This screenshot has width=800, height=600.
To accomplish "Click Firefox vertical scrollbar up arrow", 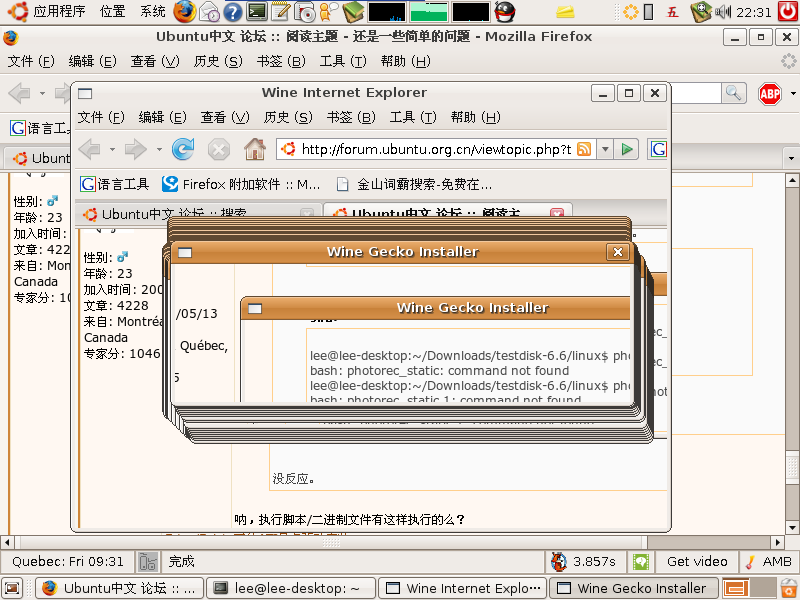I will [792, 180].
